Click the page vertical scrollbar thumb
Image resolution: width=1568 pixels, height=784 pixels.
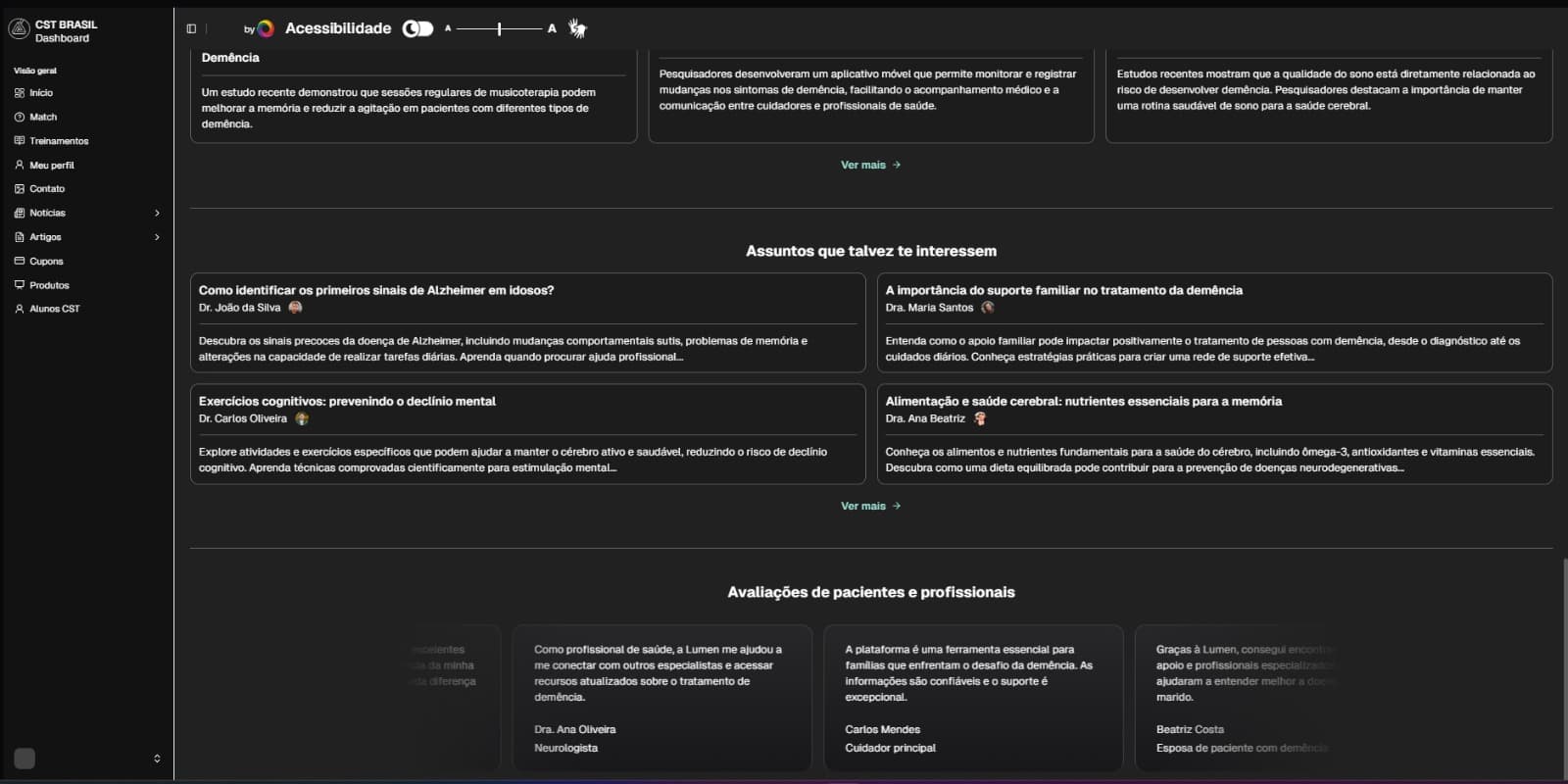[1564, 668]
